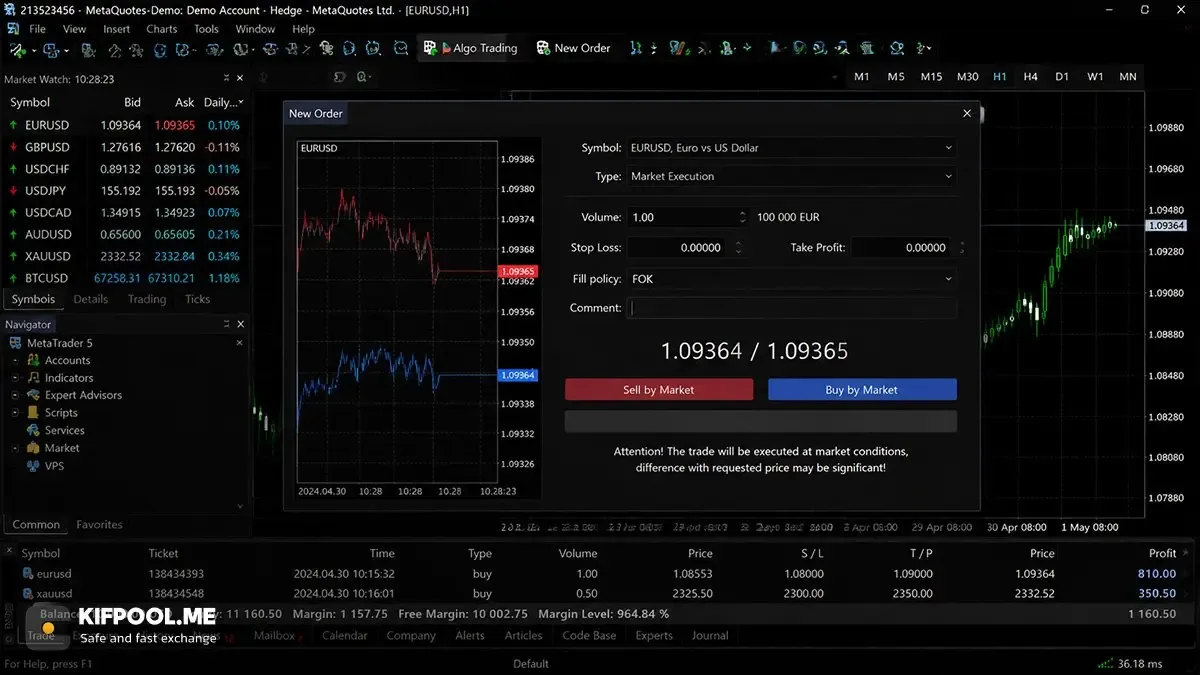
Task: Click the Expert Advisors icon in Navigator
Action: (x=33, y=395)
